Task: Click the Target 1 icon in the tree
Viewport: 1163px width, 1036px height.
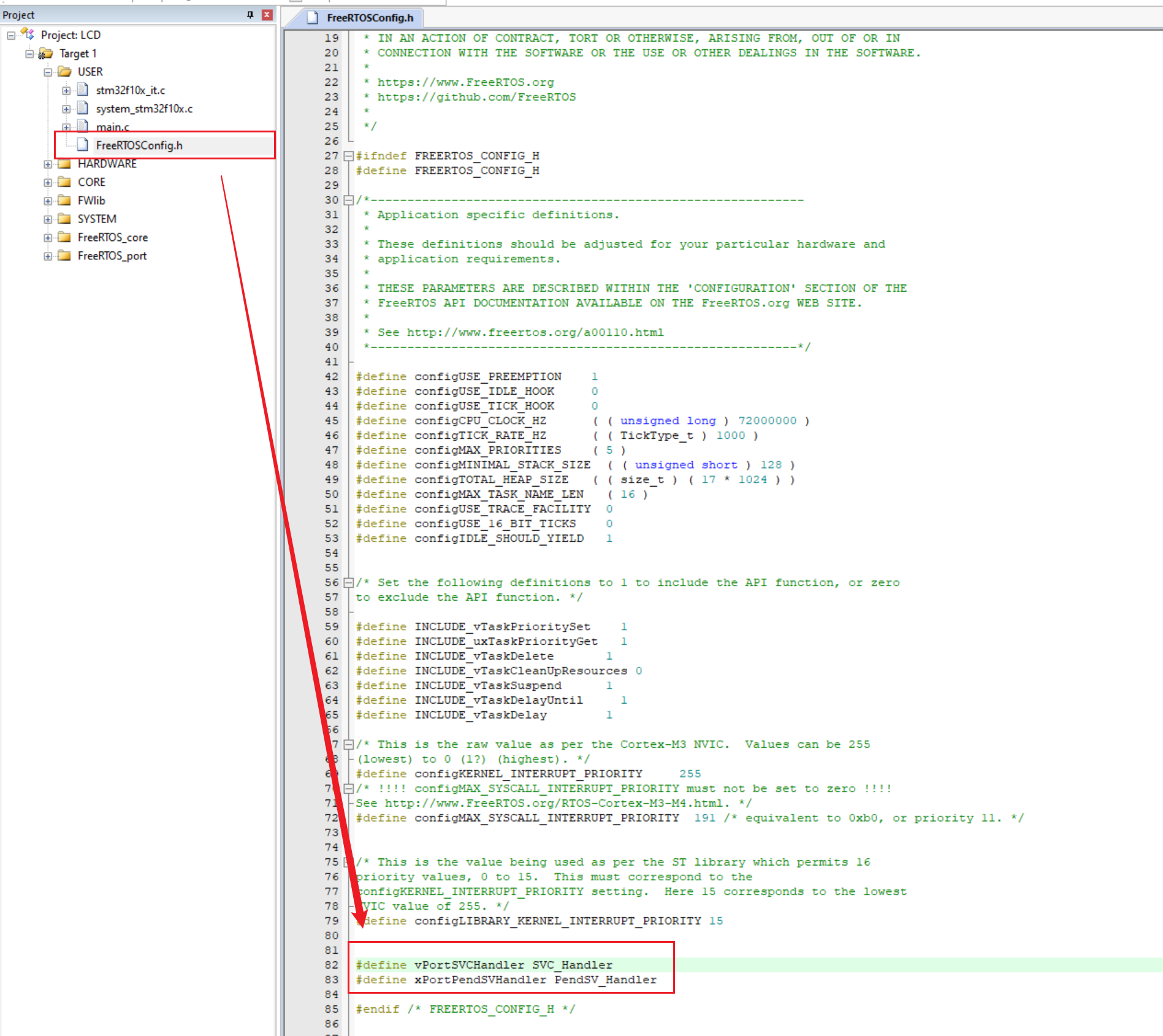Action: point(46,54)
